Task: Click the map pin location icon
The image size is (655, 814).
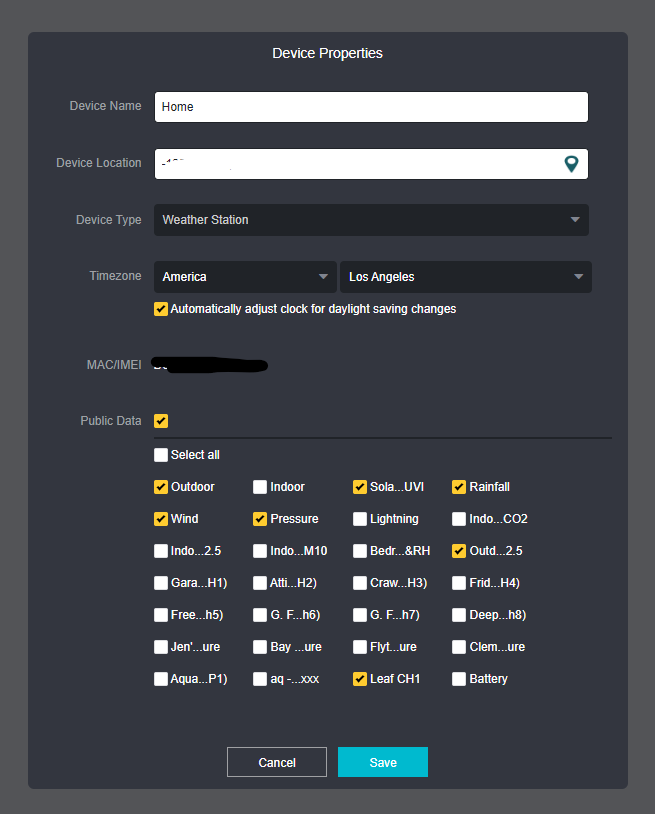Action: point(571,164)
